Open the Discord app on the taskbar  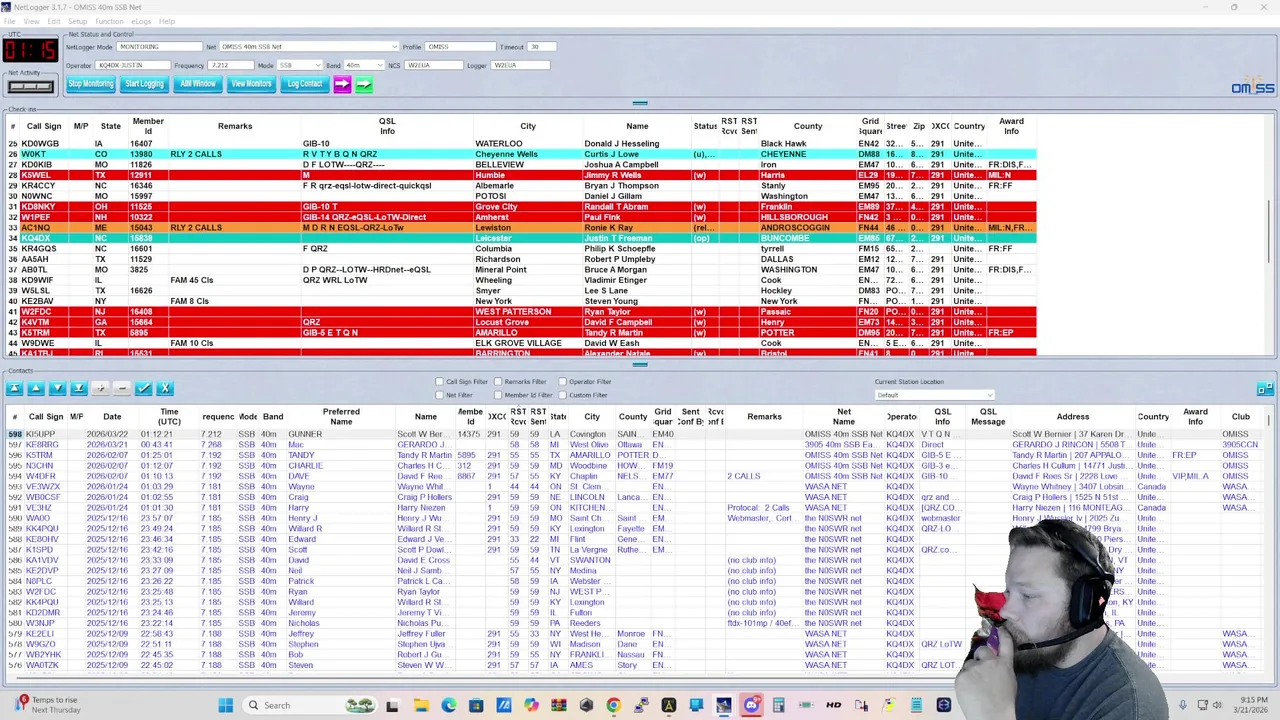click(x=751, y=705)
